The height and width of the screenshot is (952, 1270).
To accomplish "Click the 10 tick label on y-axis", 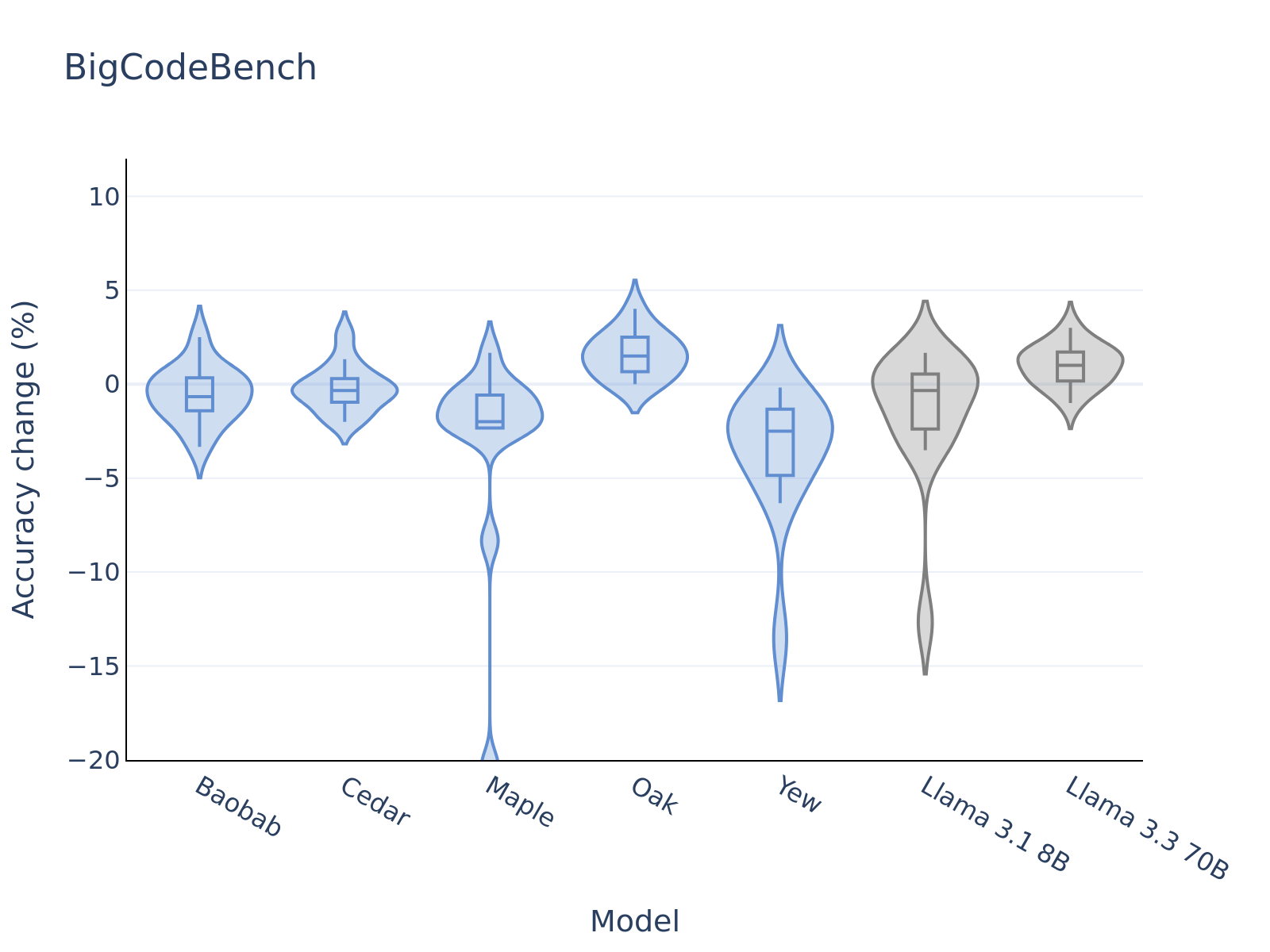I will pyautogui.click(x=103, y=197).
